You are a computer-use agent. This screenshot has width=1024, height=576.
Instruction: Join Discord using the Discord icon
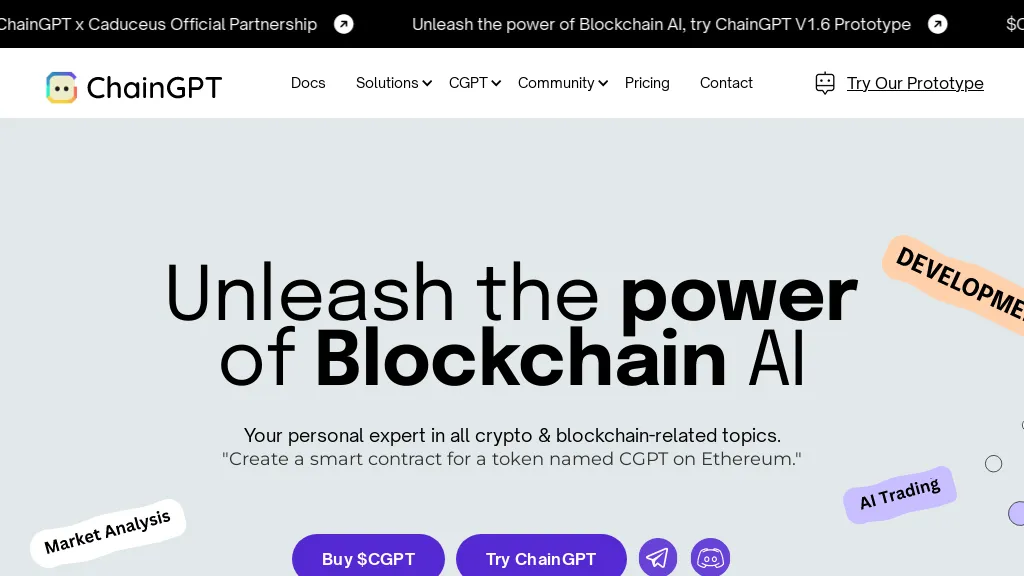[710, 557]
